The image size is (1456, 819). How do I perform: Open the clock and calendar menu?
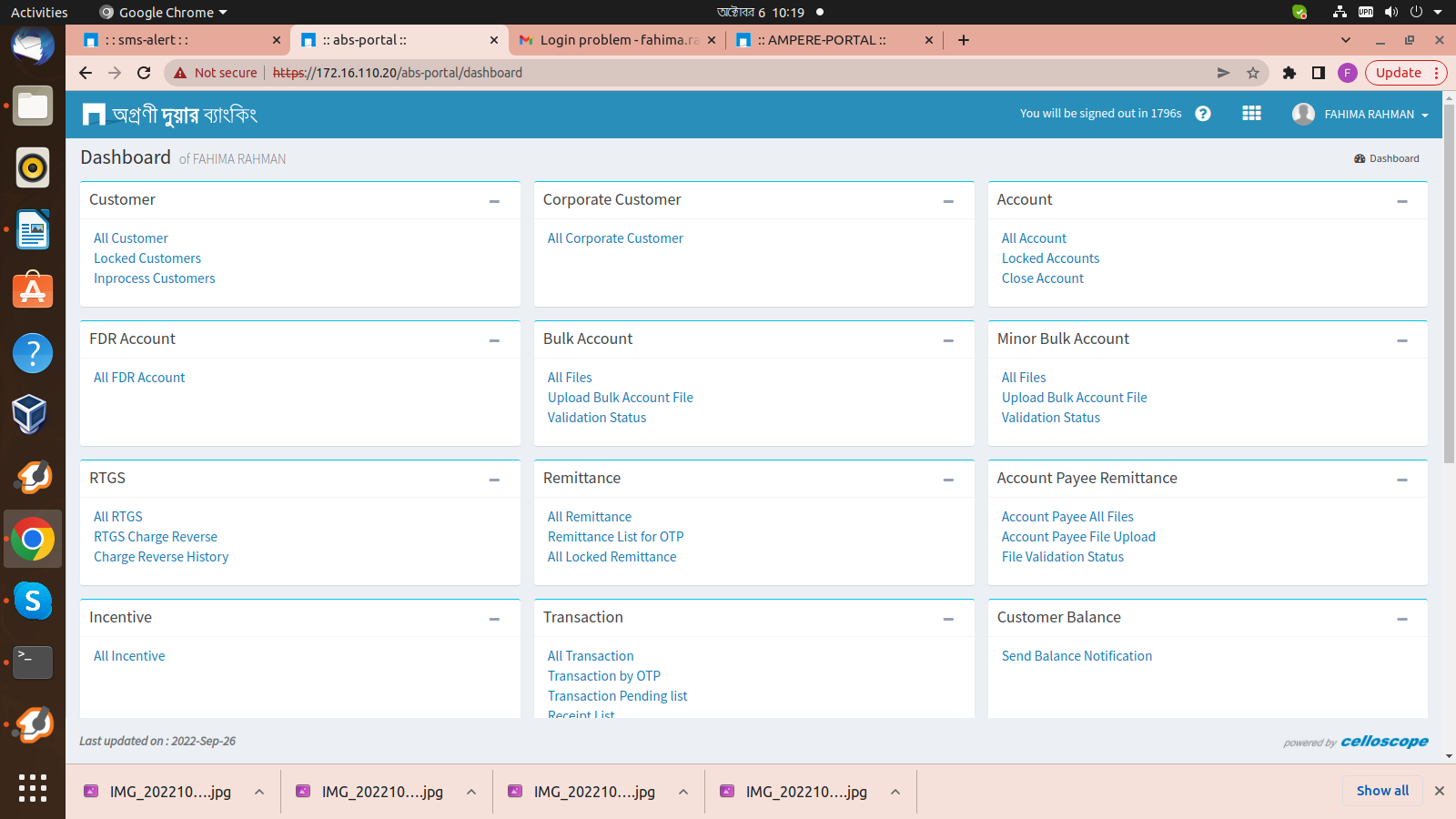[x=761, y=12]
